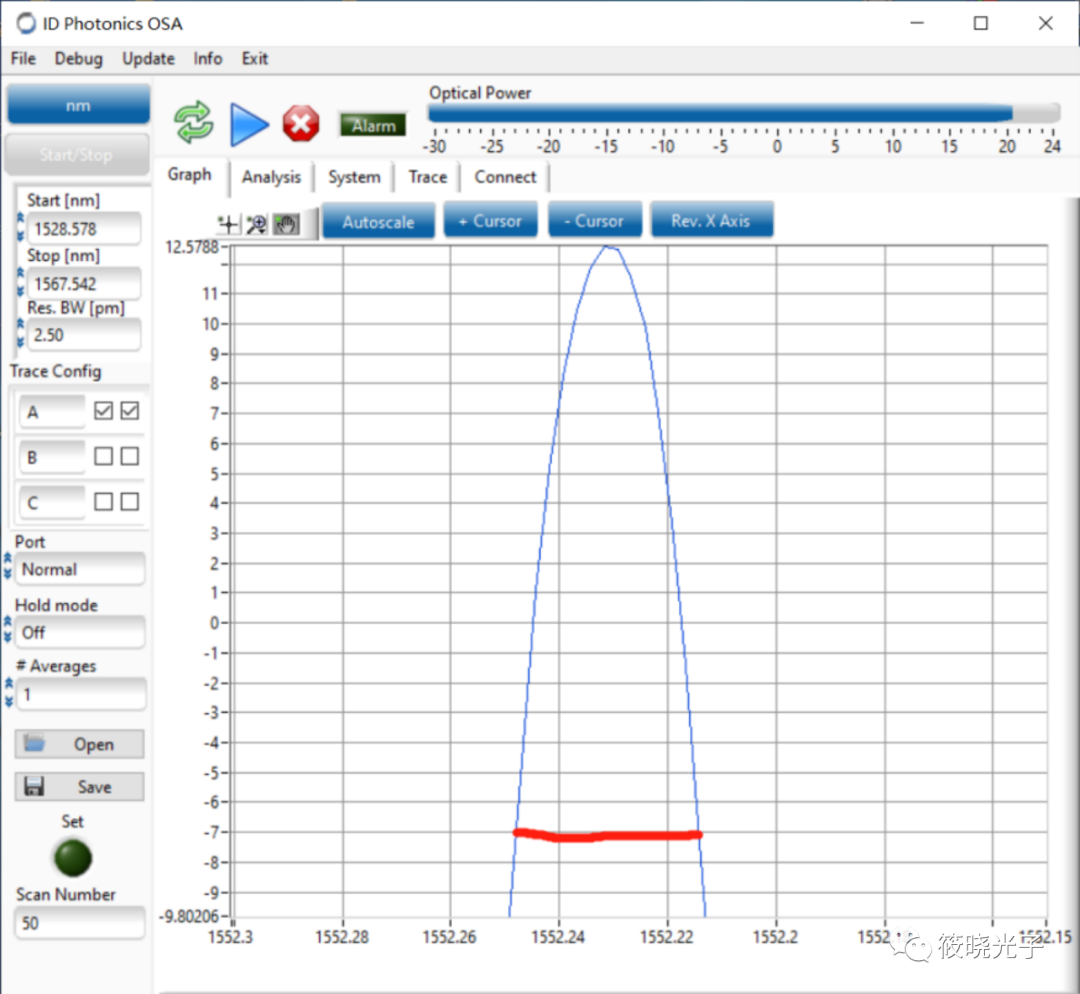Click the green refresh arrows icon
The image size is (1080, 994).
pos(194,123)
